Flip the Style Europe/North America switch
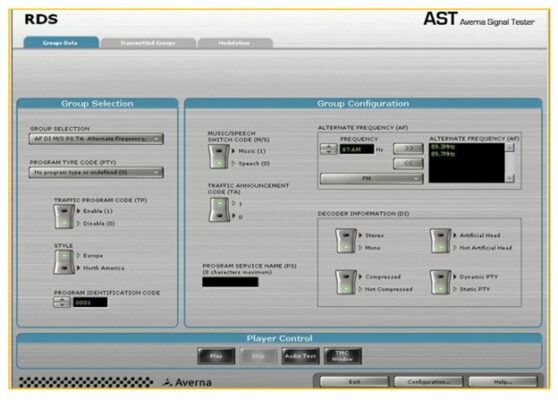 pos(64,262)
